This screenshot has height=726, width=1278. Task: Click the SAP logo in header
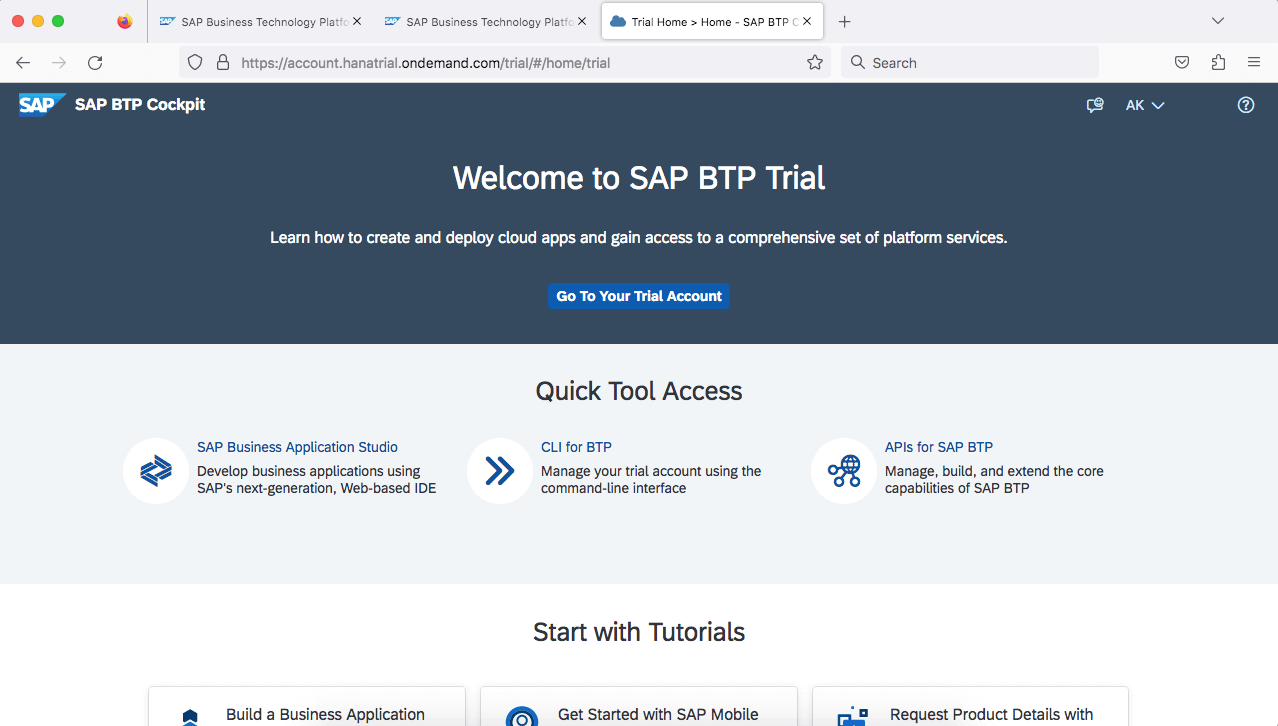point(42,105)
